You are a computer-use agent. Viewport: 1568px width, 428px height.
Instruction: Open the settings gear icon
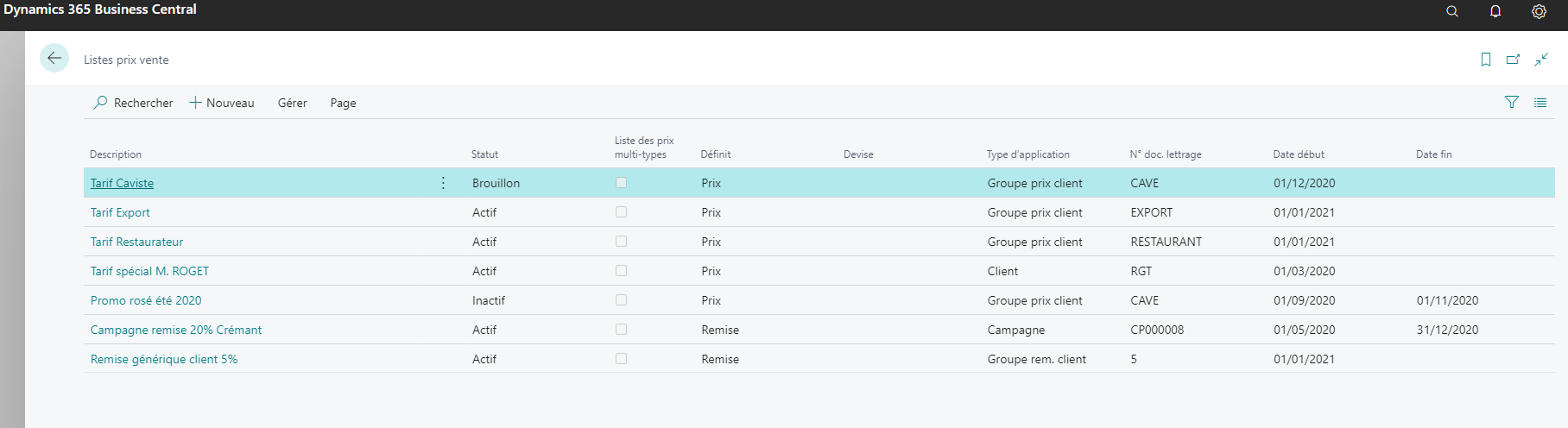(1539, 11)
